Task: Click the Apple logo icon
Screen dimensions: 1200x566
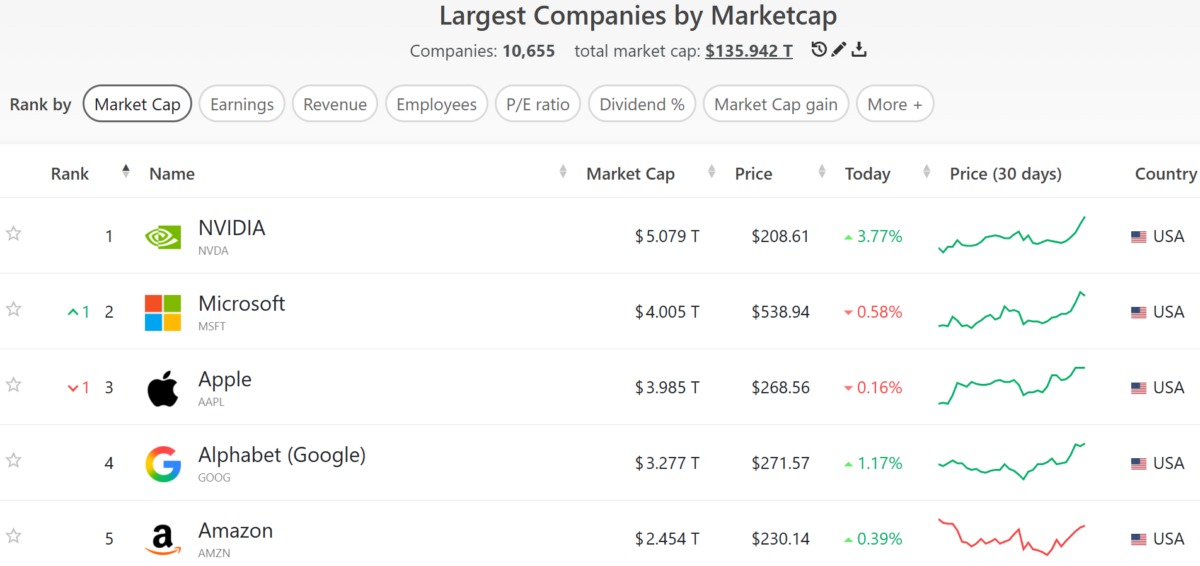Action: [163, 388]
